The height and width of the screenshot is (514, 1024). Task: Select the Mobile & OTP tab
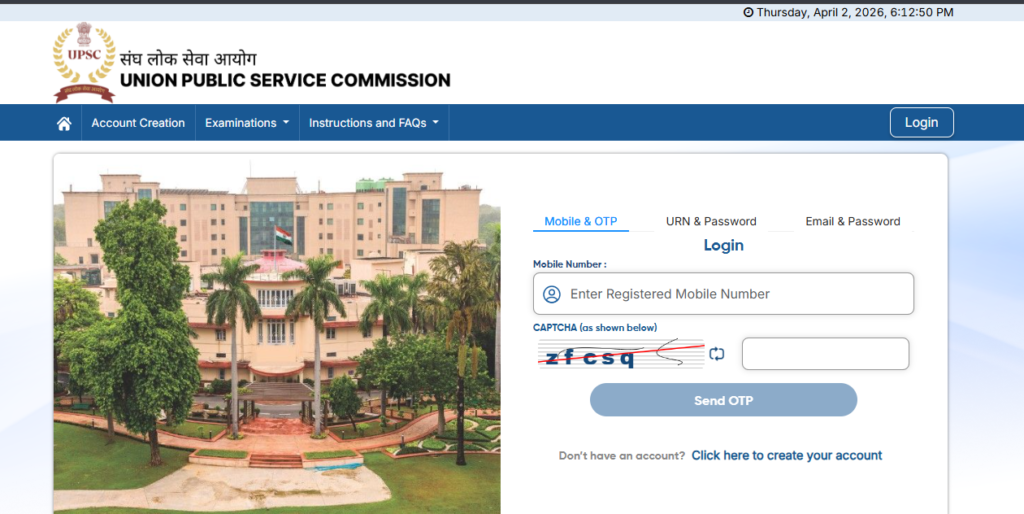coord(581,221)
